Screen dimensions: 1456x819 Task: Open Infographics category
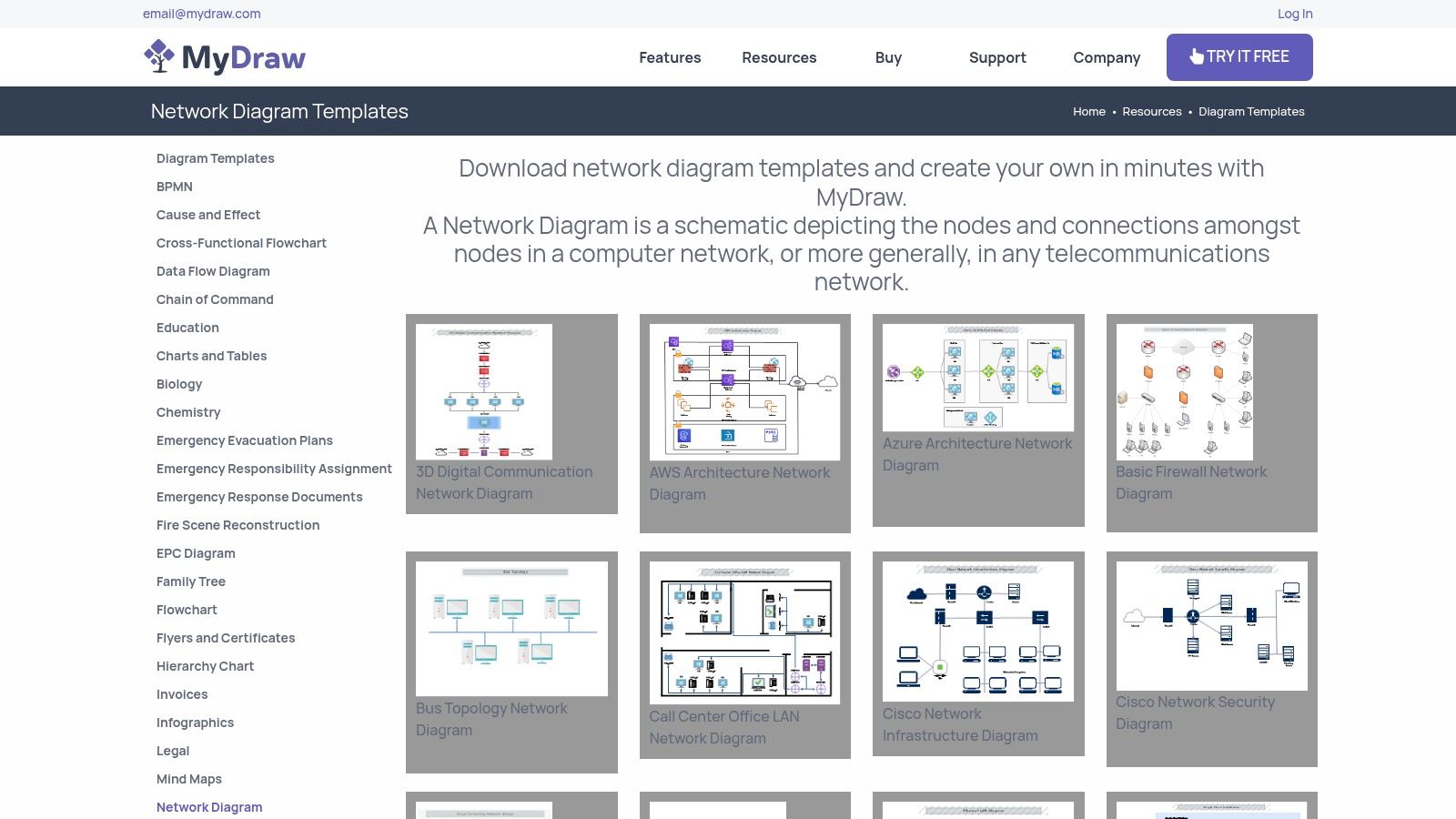195,723
